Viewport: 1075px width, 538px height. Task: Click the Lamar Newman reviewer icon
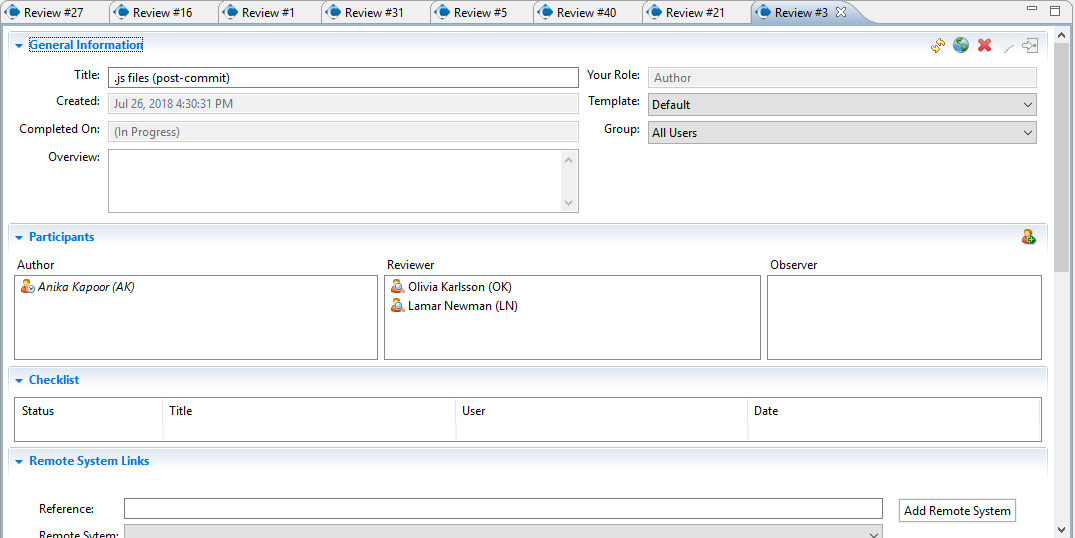(x=398, y=306)
